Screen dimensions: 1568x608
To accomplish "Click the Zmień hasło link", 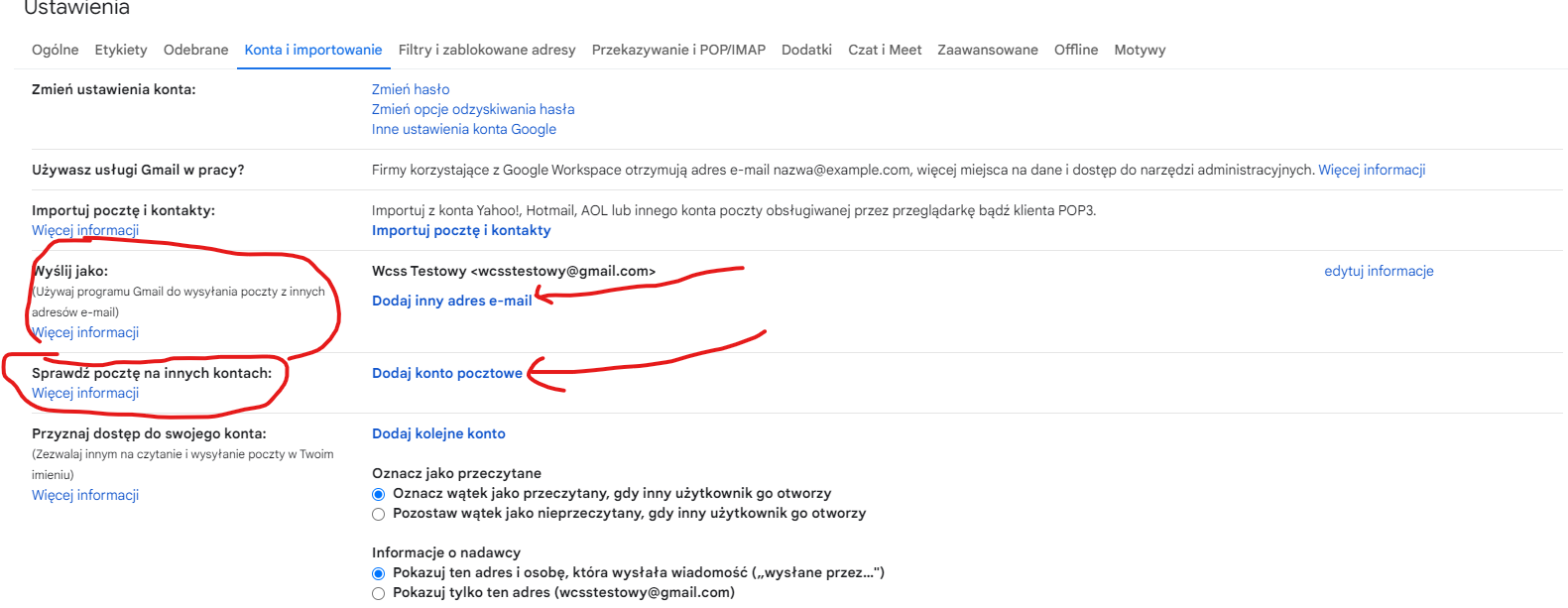I will tap(411, 89).
